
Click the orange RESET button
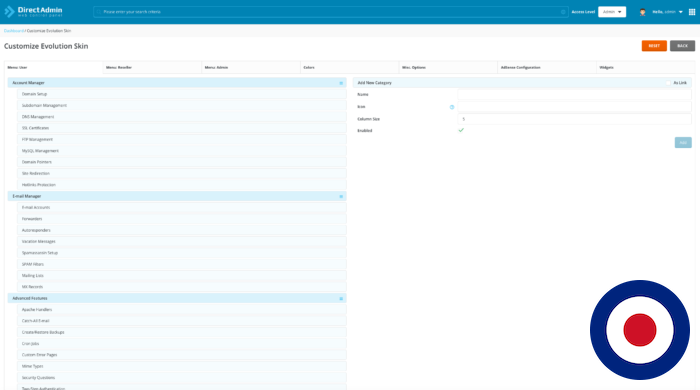pos(654,46)
